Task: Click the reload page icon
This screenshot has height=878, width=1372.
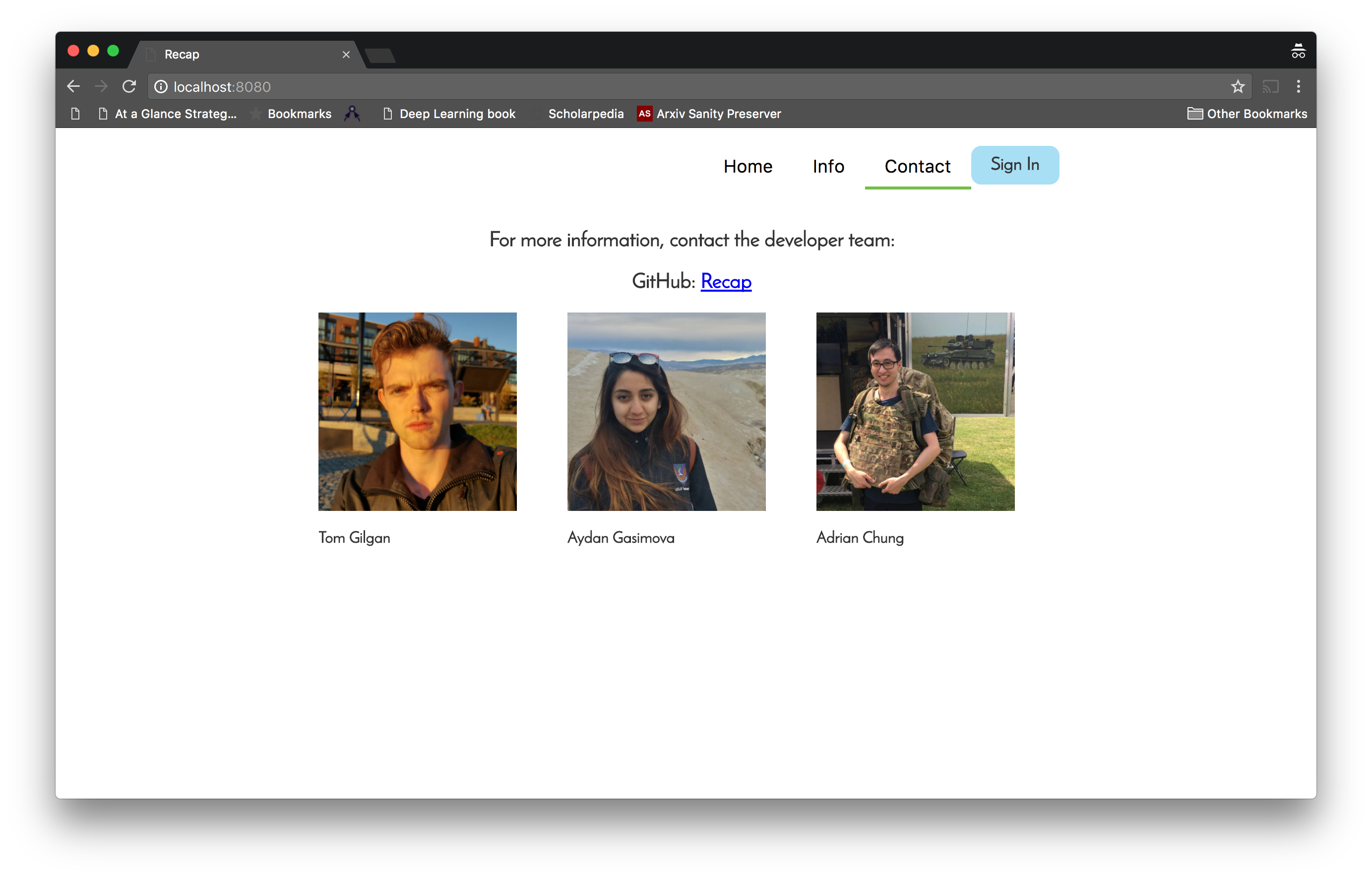Action: [x=129, y=87]
